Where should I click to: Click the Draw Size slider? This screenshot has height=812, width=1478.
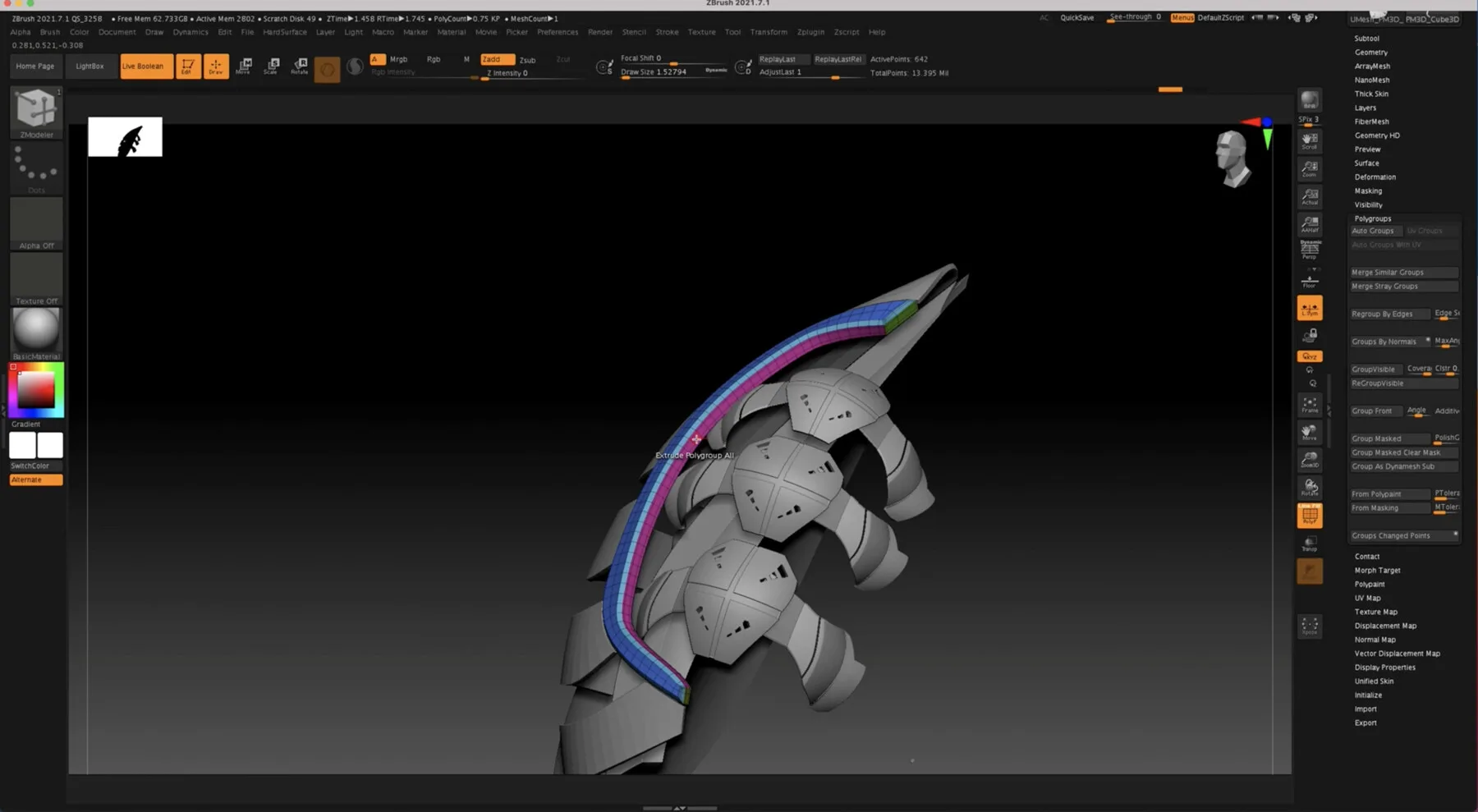[674, 72]
